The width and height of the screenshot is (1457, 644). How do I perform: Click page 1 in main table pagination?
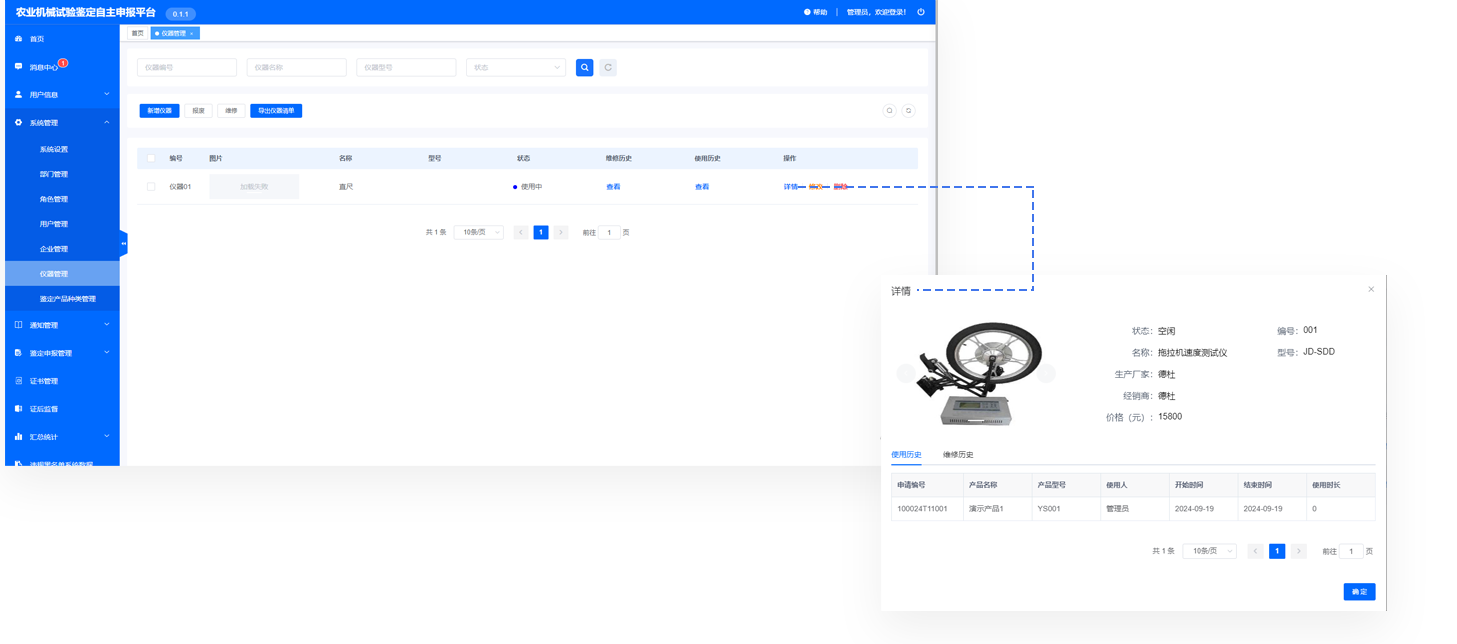coord(541,232)
